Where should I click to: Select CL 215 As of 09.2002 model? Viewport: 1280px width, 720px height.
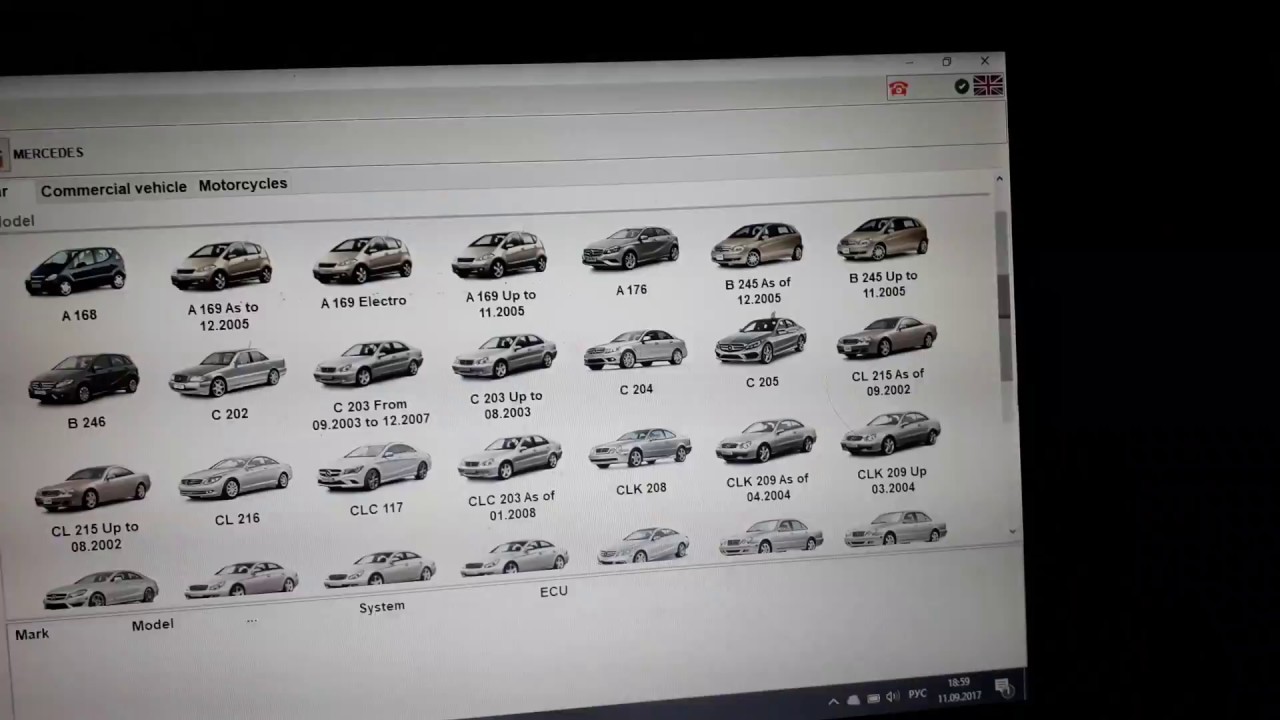tap(887, 337)
